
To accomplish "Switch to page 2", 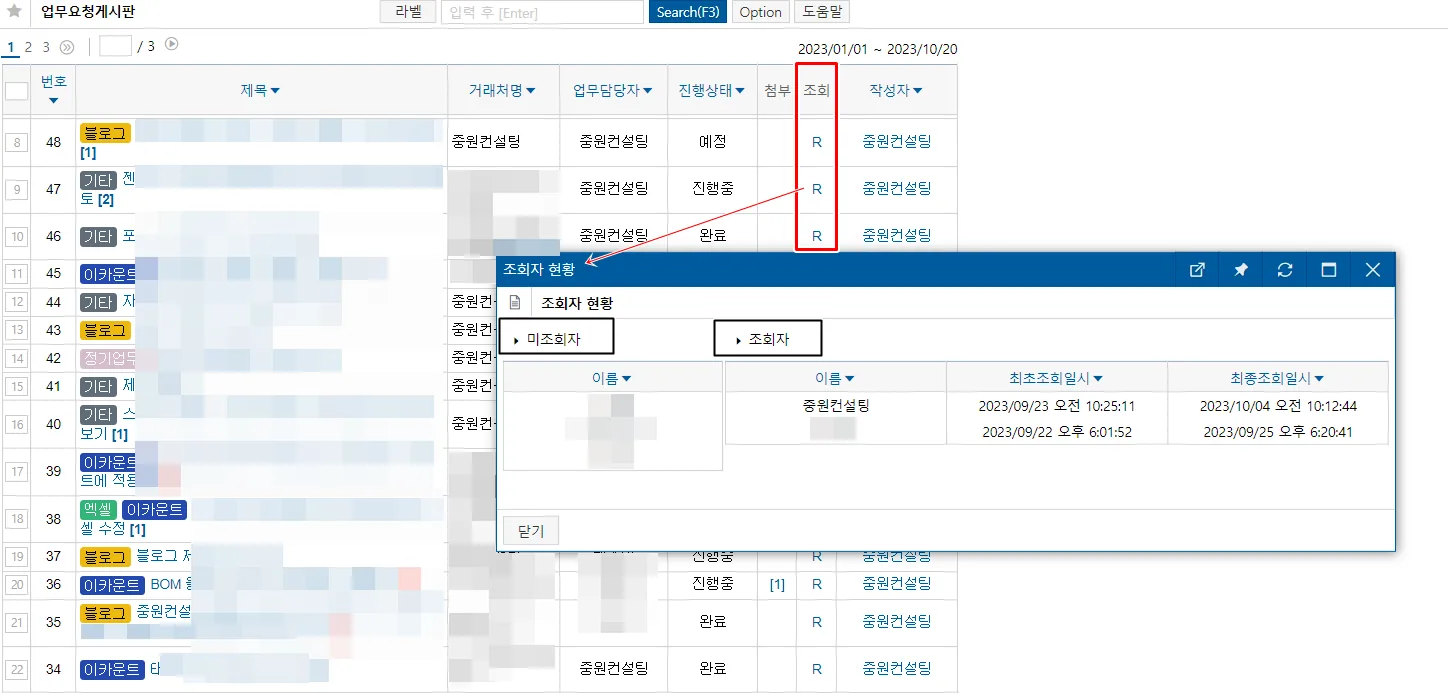I will tap(28, 47).
